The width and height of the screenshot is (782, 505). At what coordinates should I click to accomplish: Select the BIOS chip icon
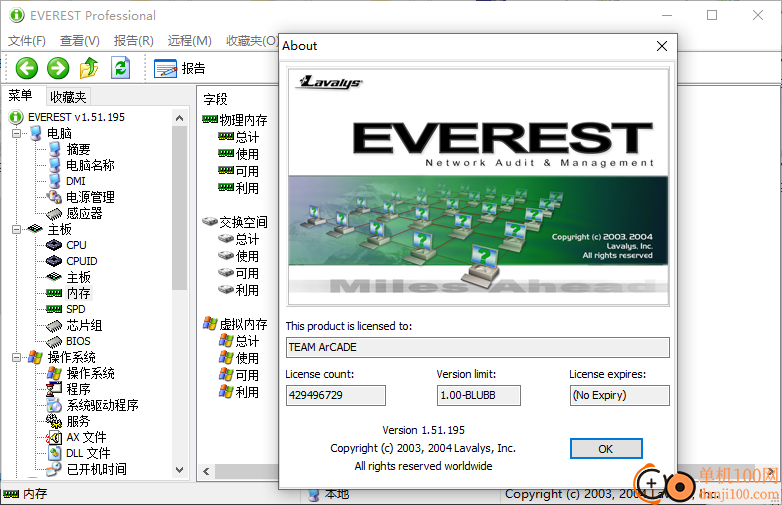[x=54, y=342]
